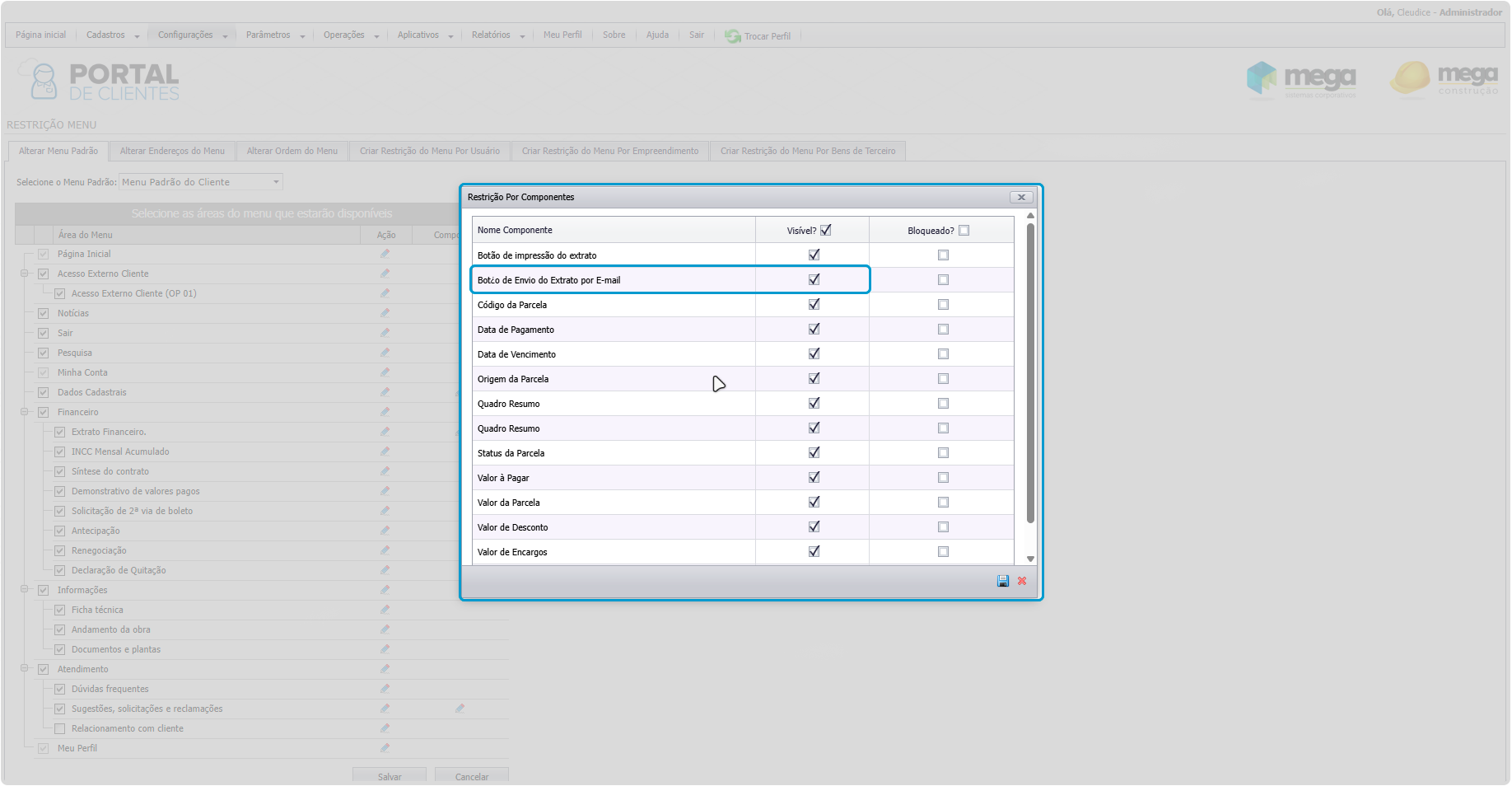Open the edit pencil for Renegociação

point(385,550)
